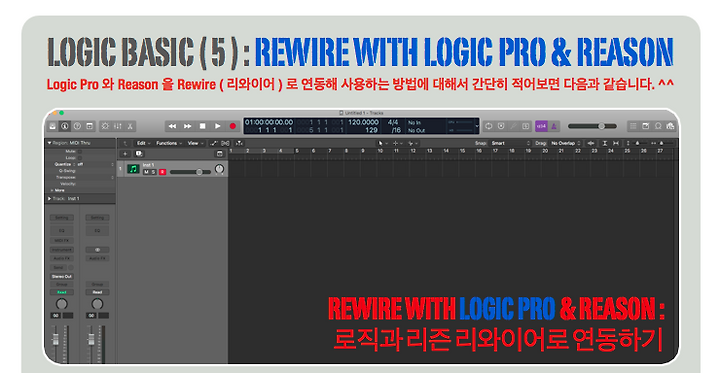Toggle the Flex show/hide button

(x=225, y=143)
